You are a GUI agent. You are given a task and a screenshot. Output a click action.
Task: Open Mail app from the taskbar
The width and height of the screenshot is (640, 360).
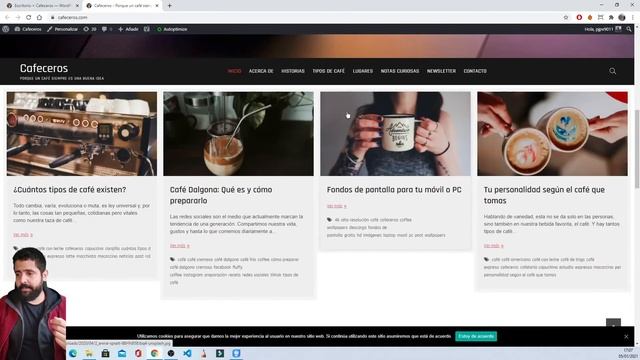pyautogui.click(x=122, y=353)
